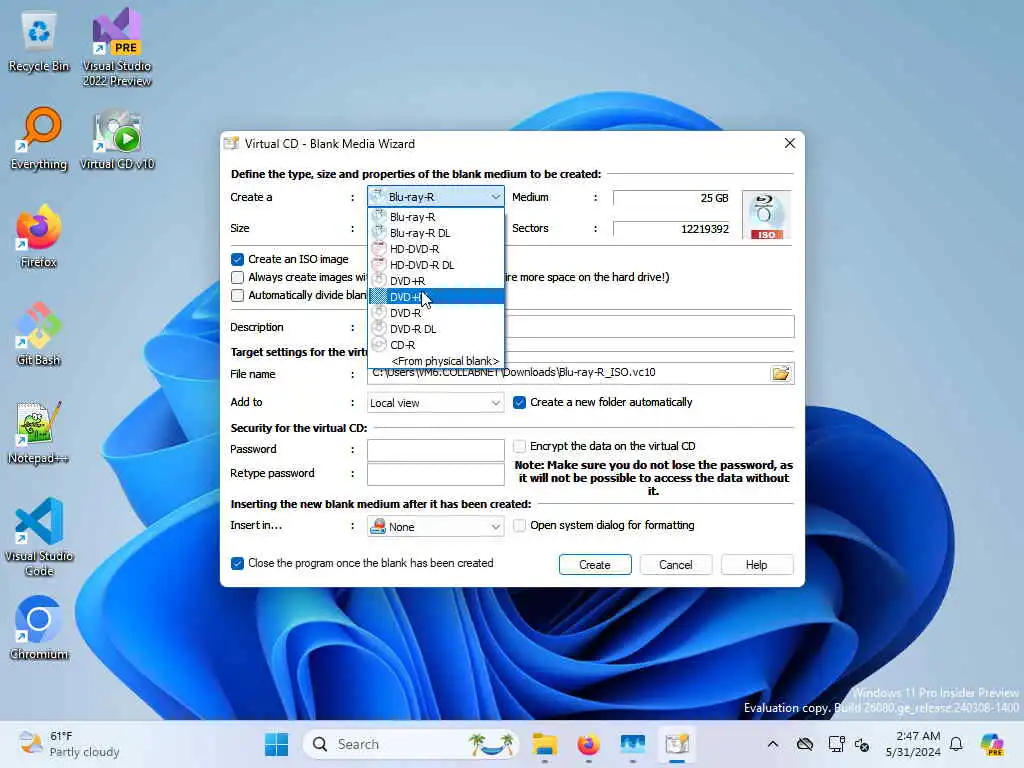This screenshot has width=1024, height=768.
Task: Open Firefox from the taskbar
Action: pyautogui.click(x=588, y=744)
